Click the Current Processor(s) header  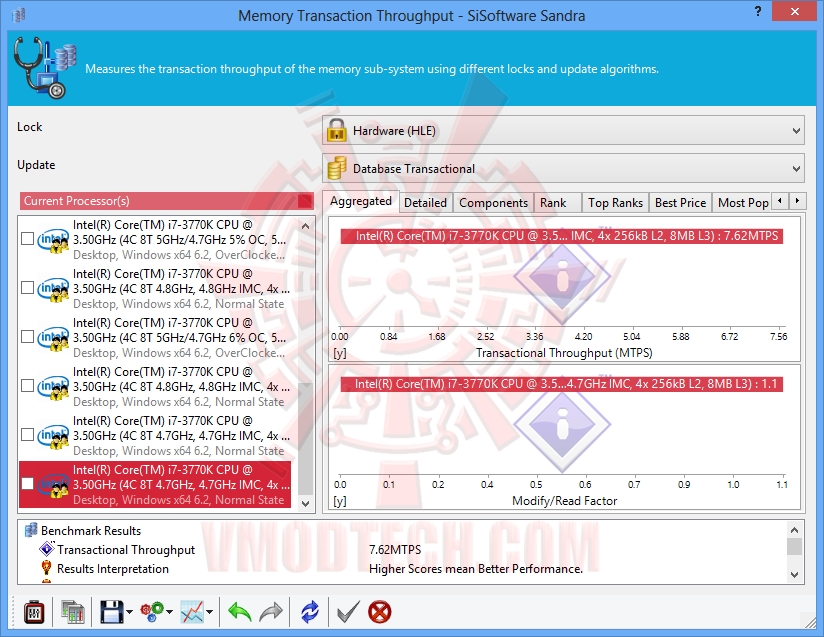click(x=167, y=201)
